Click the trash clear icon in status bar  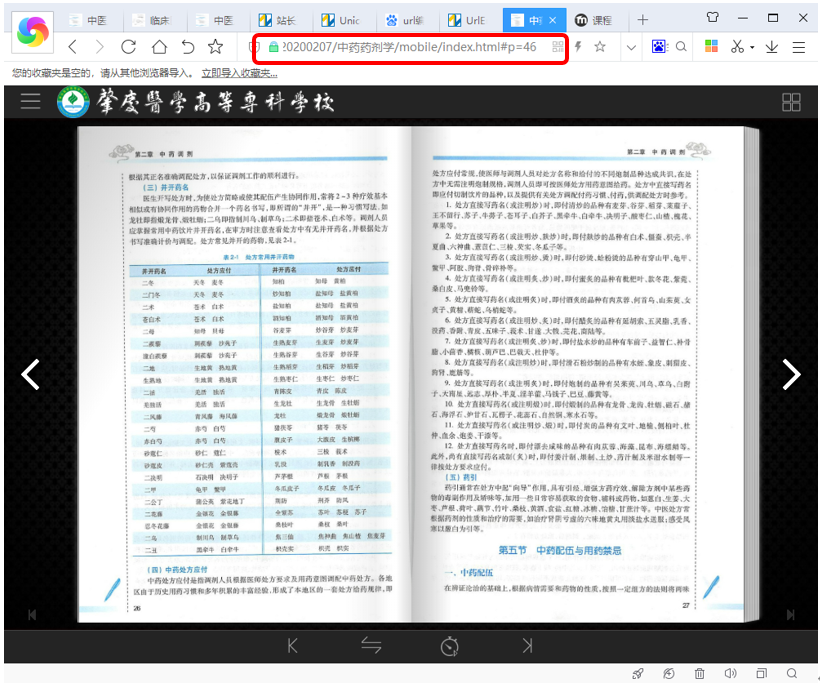[x=699, y=674]
